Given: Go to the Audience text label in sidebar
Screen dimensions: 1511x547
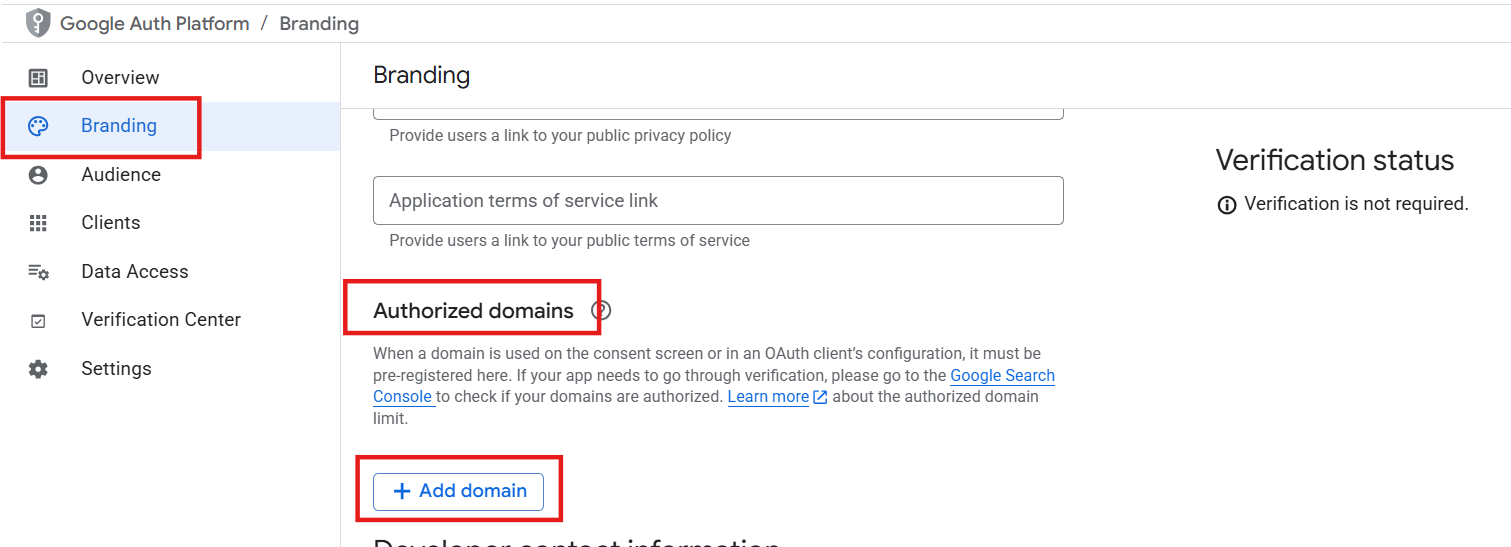Looking at the screenshot, I should (121, 175).
